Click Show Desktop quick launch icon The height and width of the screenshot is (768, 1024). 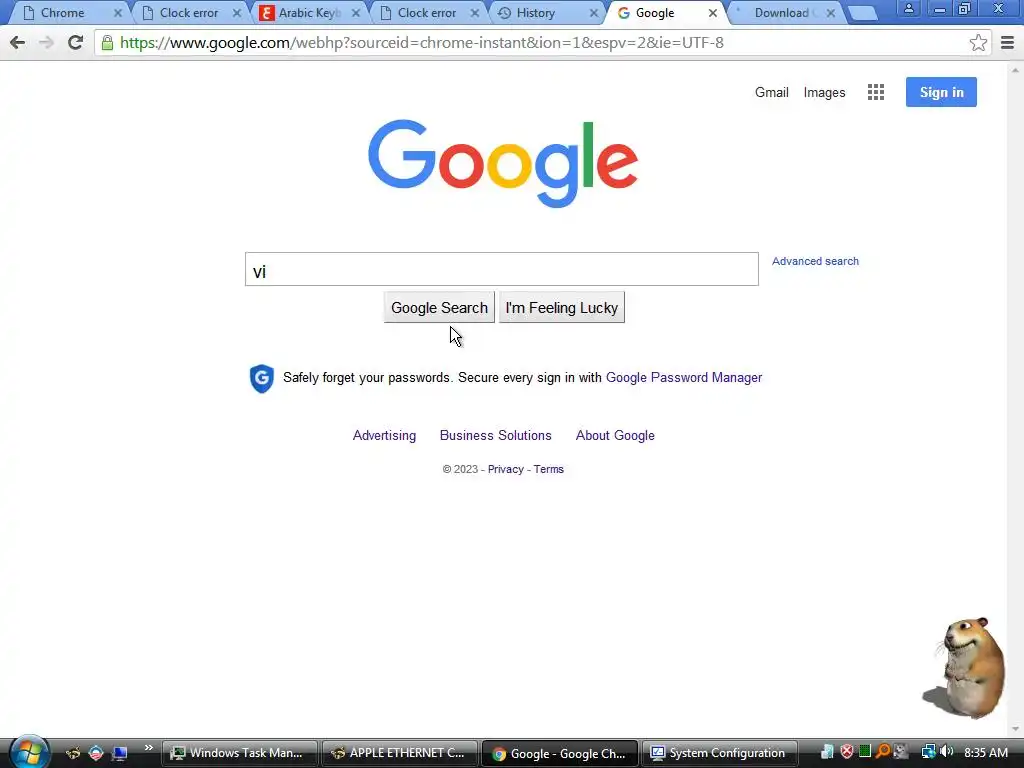(120, 753)
